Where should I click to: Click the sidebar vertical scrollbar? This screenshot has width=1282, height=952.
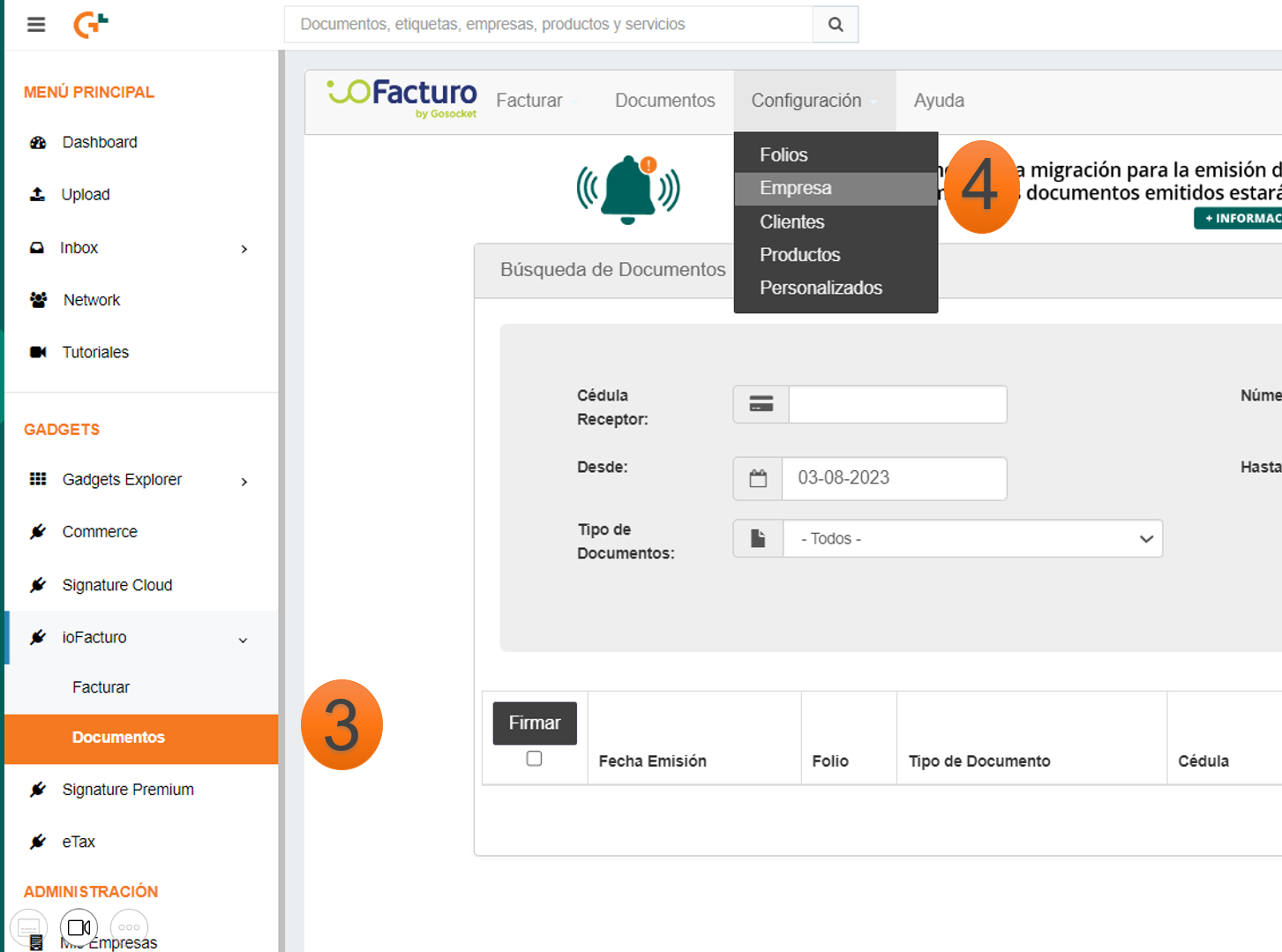click(x=281, y=501)
